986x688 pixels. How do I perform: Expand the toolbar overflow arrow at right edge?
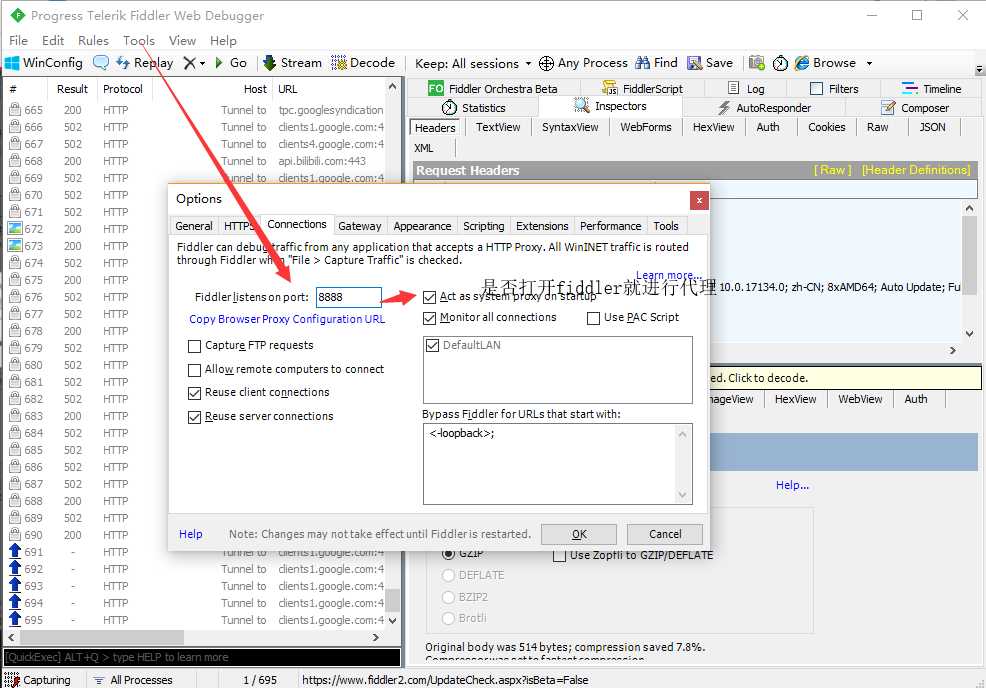(979, 69)
